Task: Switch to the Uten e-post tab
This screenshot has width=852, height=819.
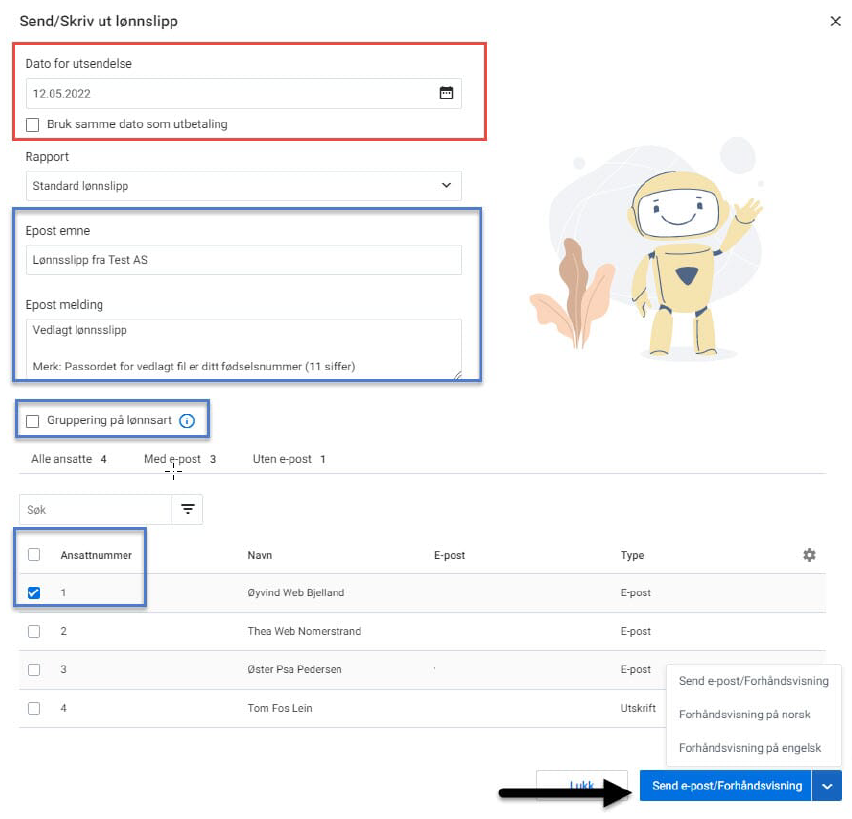Action: (289, 459)
